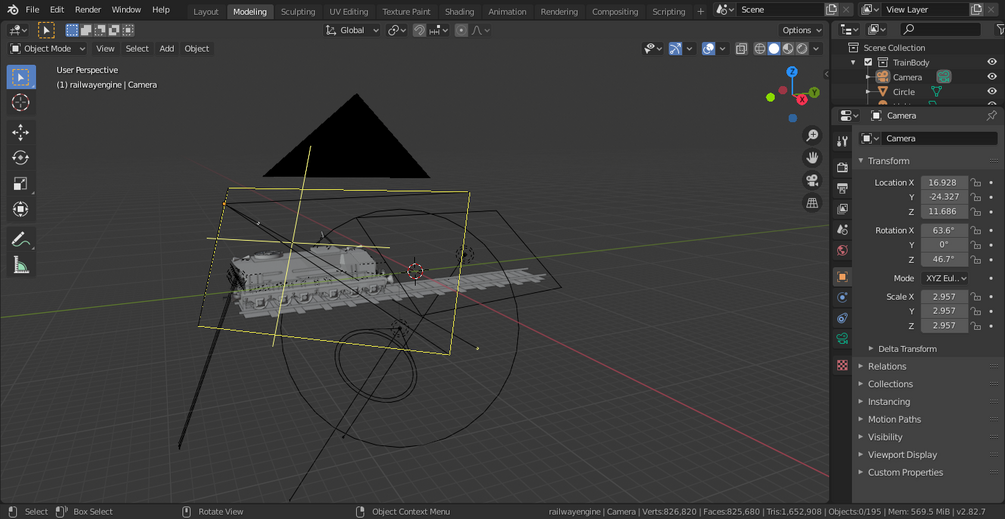This screenshot has height=519, width=1005.
Task: Switch to wireframe viewport shading
Action: point(760,49)
